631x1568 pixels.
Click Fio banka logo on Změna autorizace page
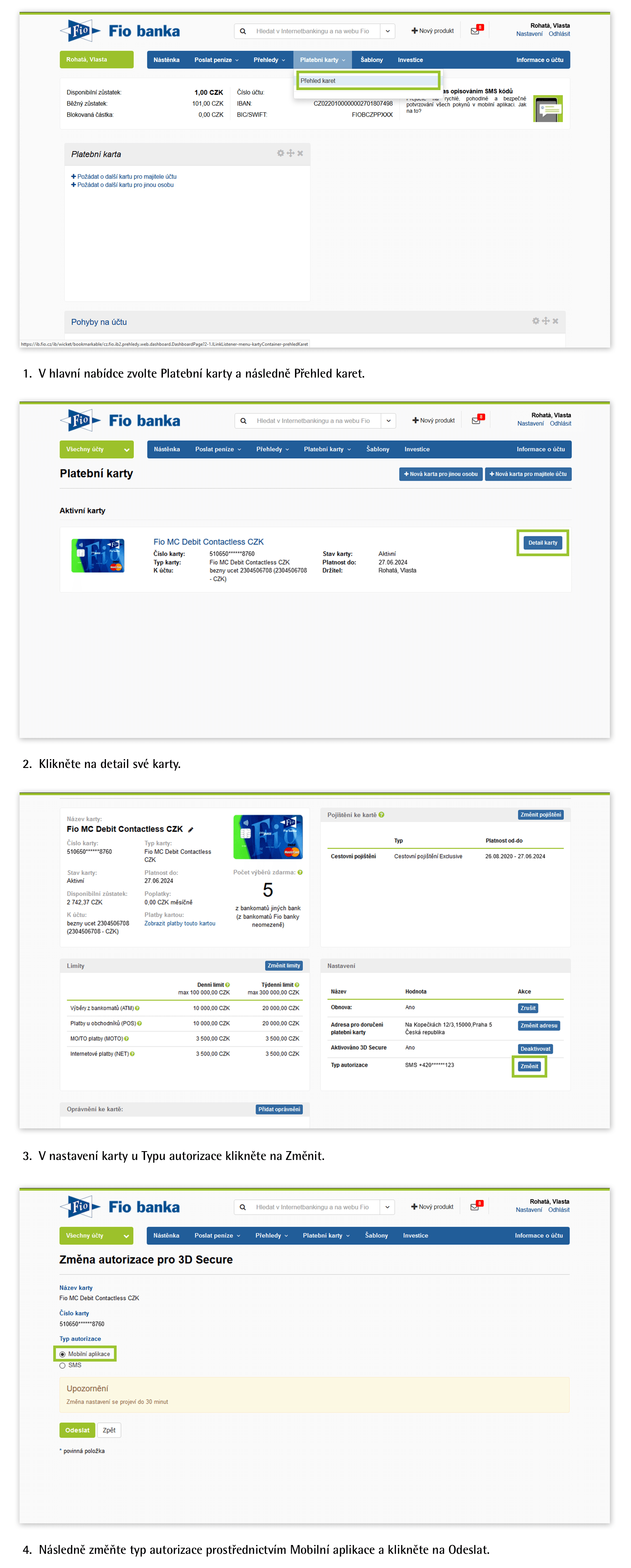point(120,1207)
